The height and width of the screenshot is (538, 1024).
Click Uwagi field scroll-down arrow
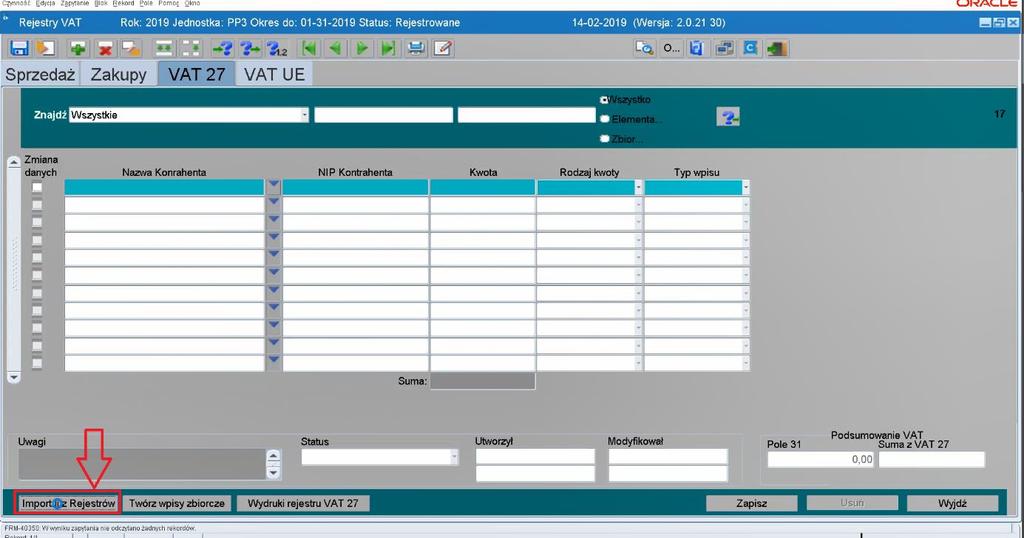coord(274,472)
